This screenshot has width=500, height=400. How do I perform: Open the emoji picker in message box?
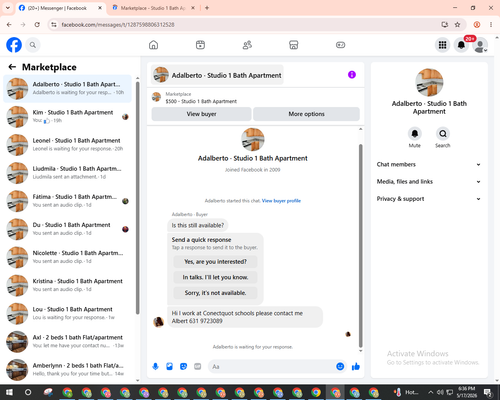tap(340, 367)
